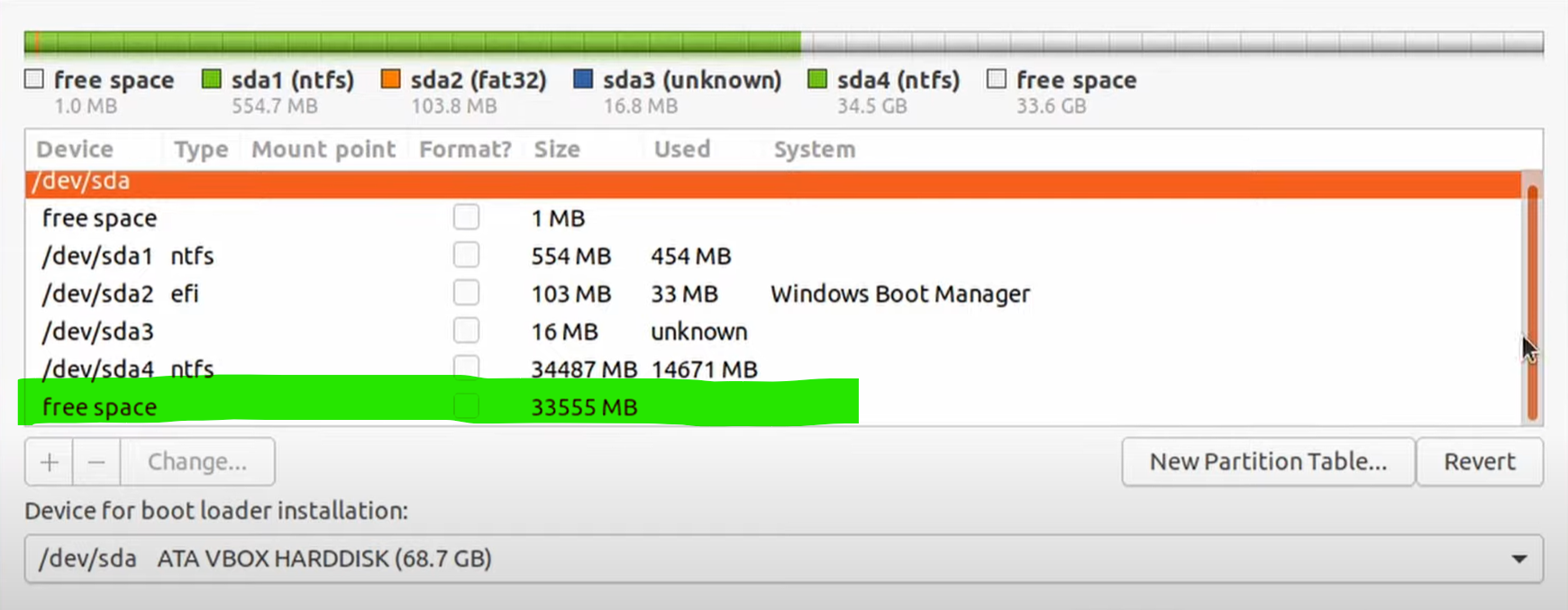This screenshot has height=610, width=1568.
Task: Click the remove partition minus icon
Action: coord(96,461)
